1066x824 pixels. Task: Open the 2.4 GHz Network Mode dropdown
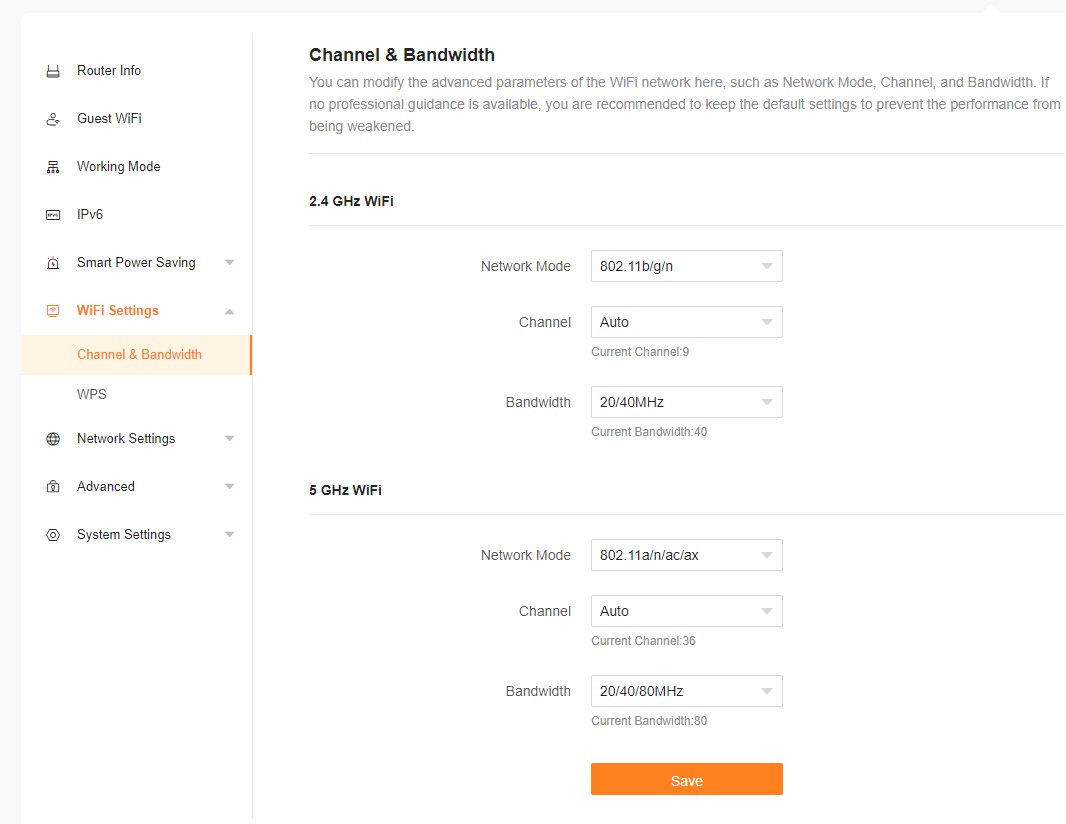[686, 266]
